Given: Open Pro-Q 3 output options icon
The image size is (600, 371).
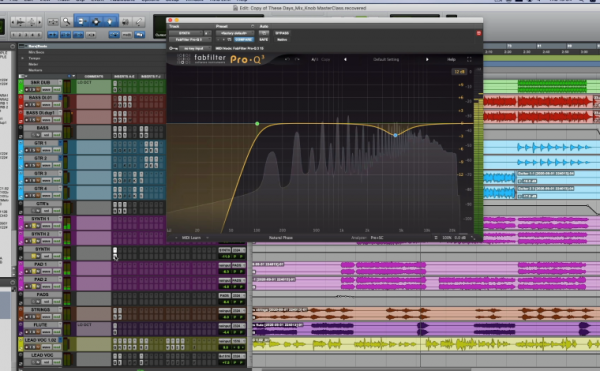Looking at the screenshot, I should tap(435, 238).
